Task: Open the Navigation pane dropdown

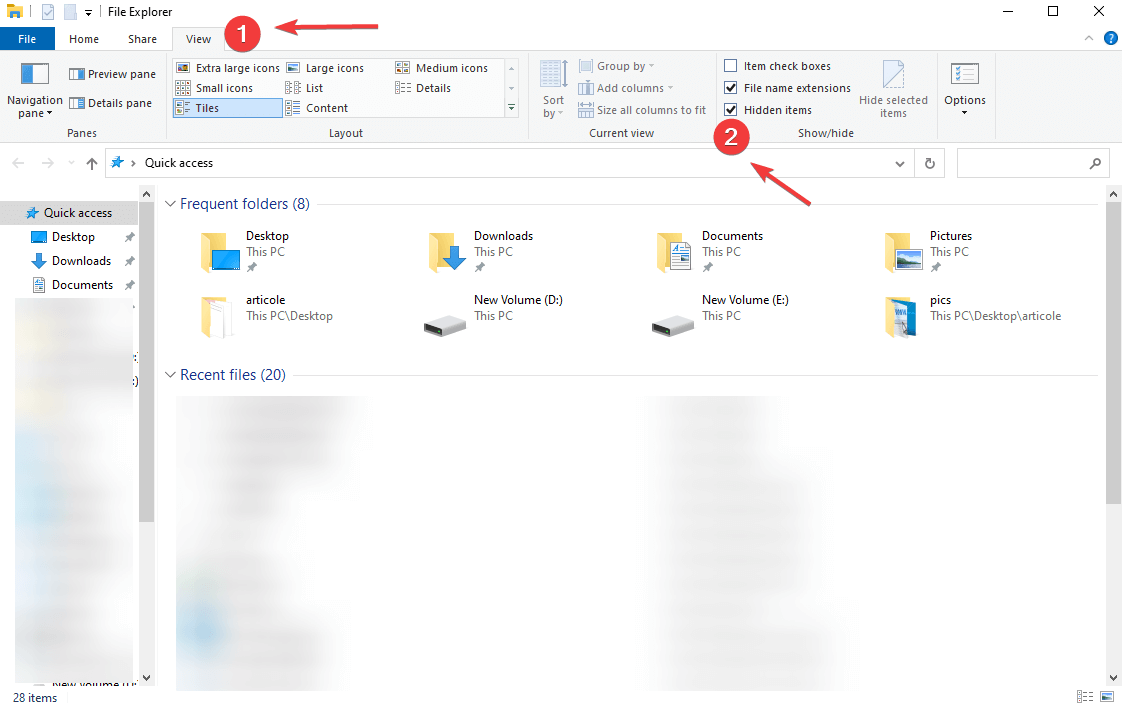Action: (x=34, y=91)
